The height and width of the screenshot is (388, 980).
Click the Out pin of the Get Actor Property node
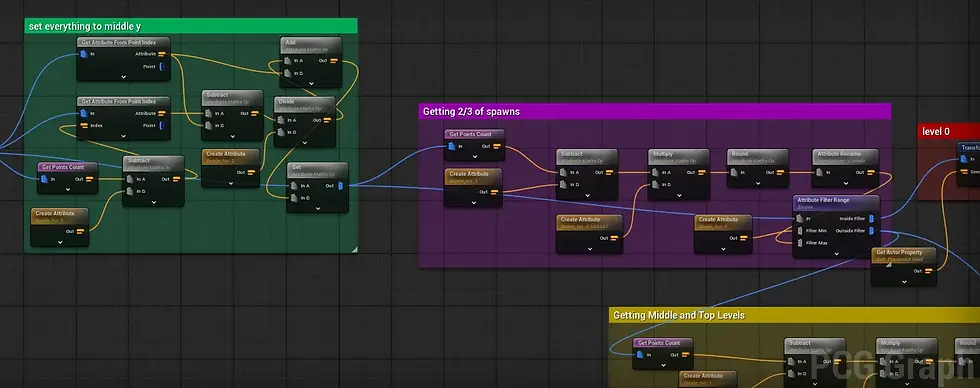929,271
